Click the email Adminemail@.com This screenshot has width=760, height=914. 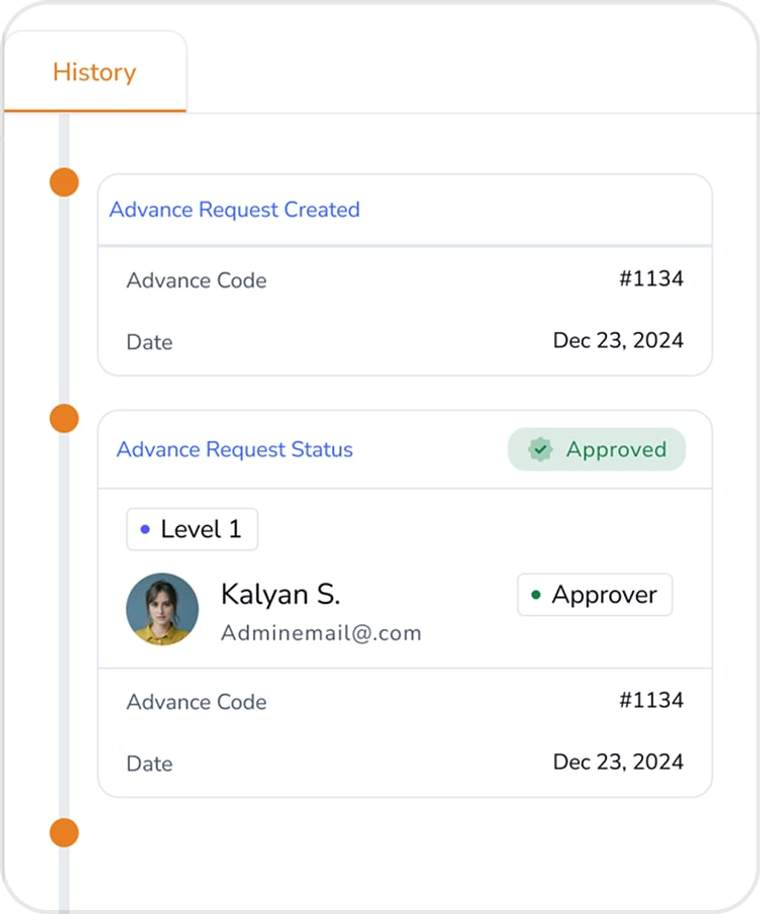(321, 633)
